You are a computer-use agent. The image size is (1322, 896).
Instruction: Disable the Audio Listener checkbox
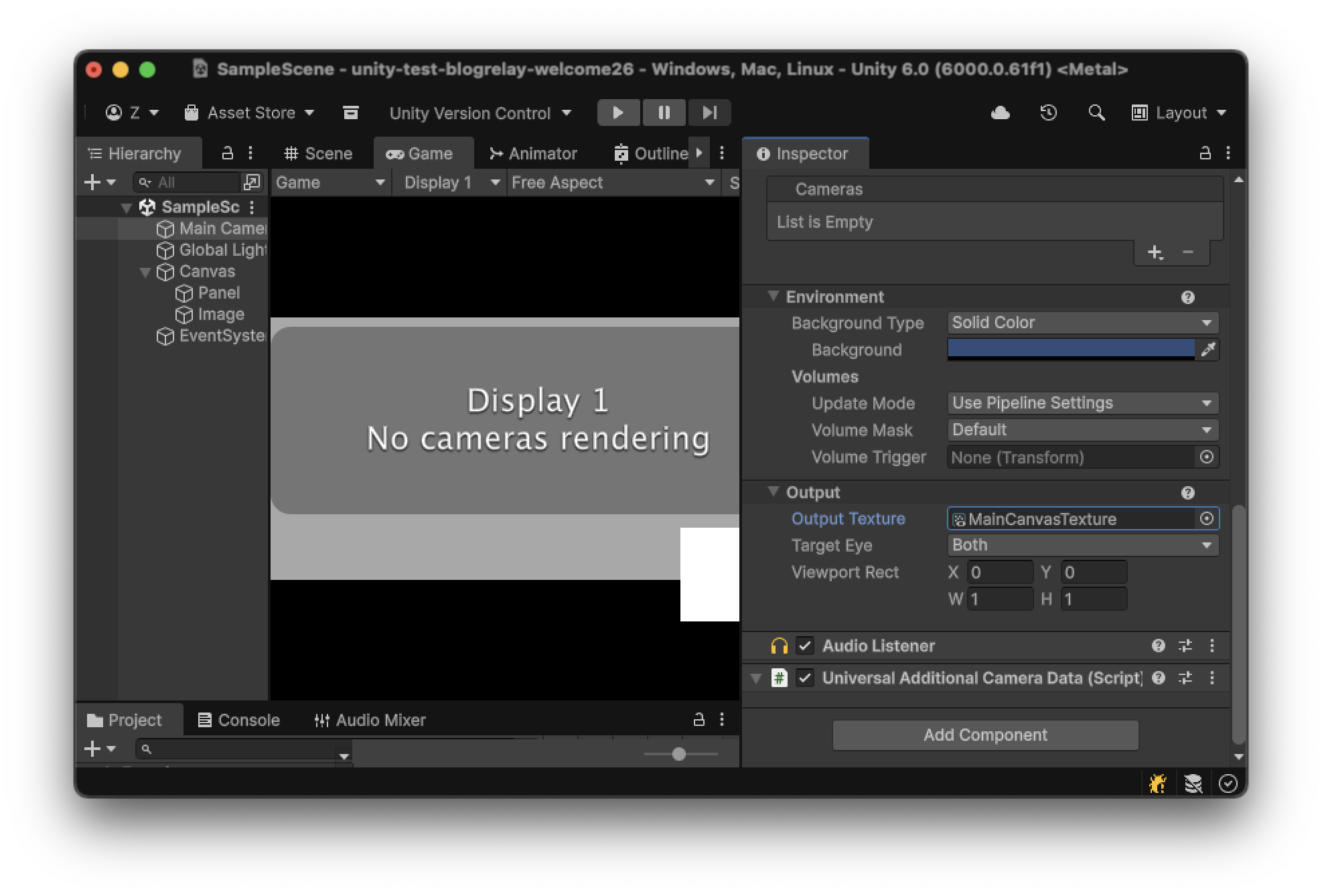point(805,646)
